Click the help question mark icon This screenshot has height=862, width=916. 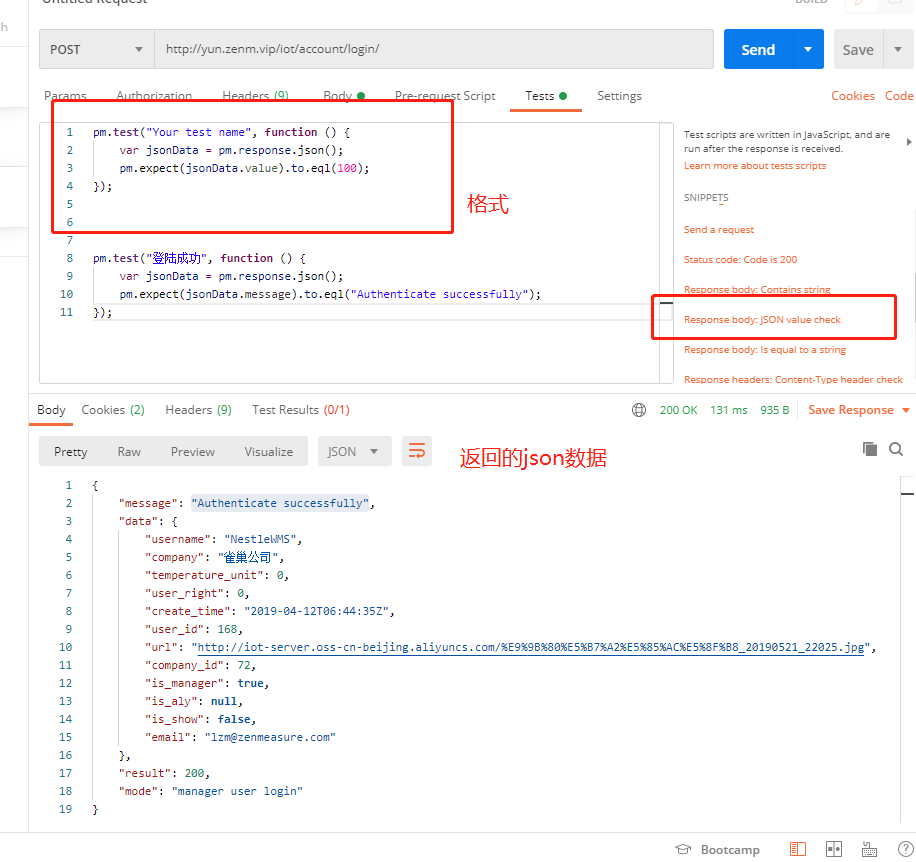[x=905, y=849]
